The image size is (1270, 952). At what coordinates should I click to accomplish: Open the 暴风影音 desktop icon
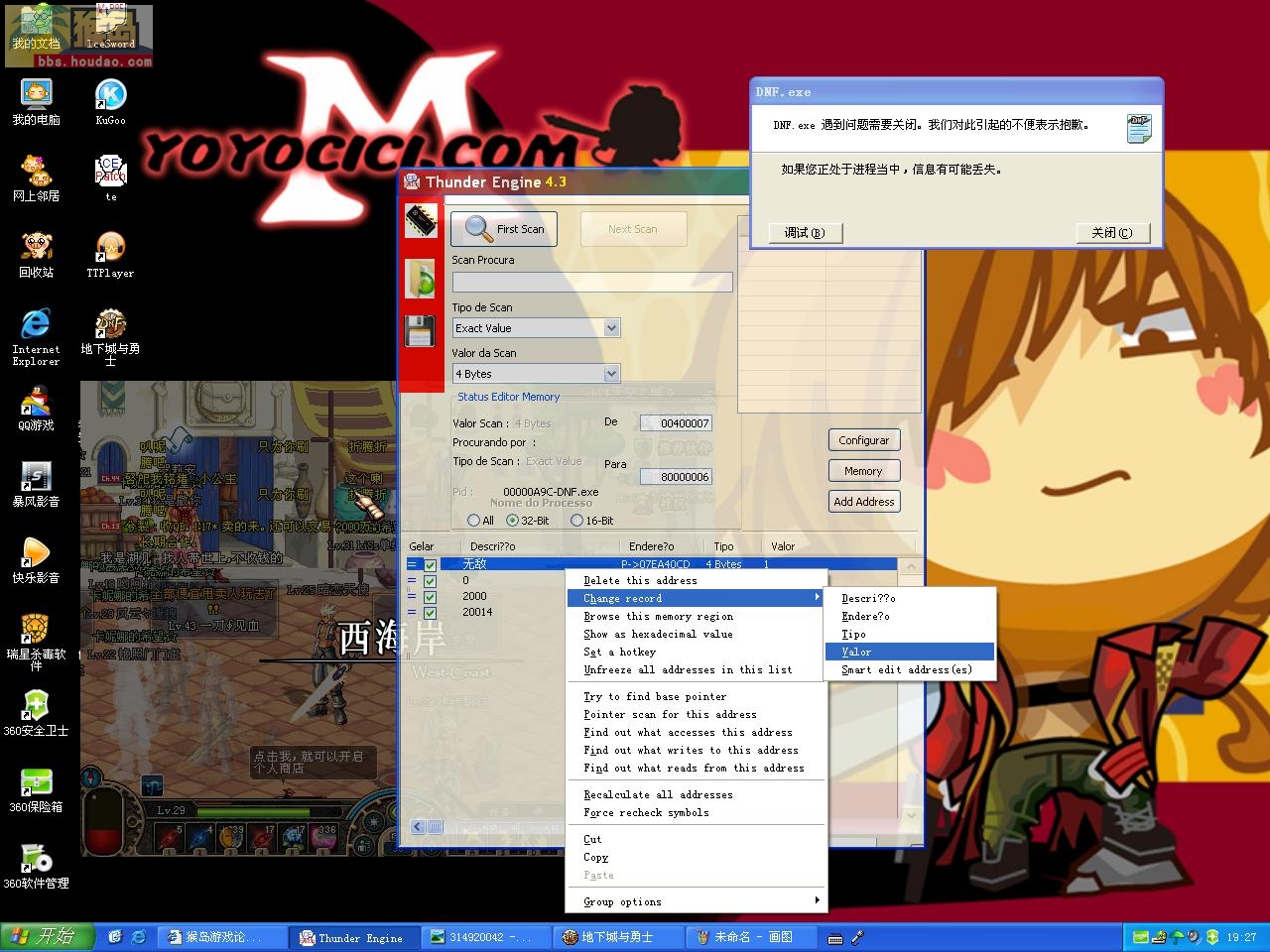(x=37, y=484)
